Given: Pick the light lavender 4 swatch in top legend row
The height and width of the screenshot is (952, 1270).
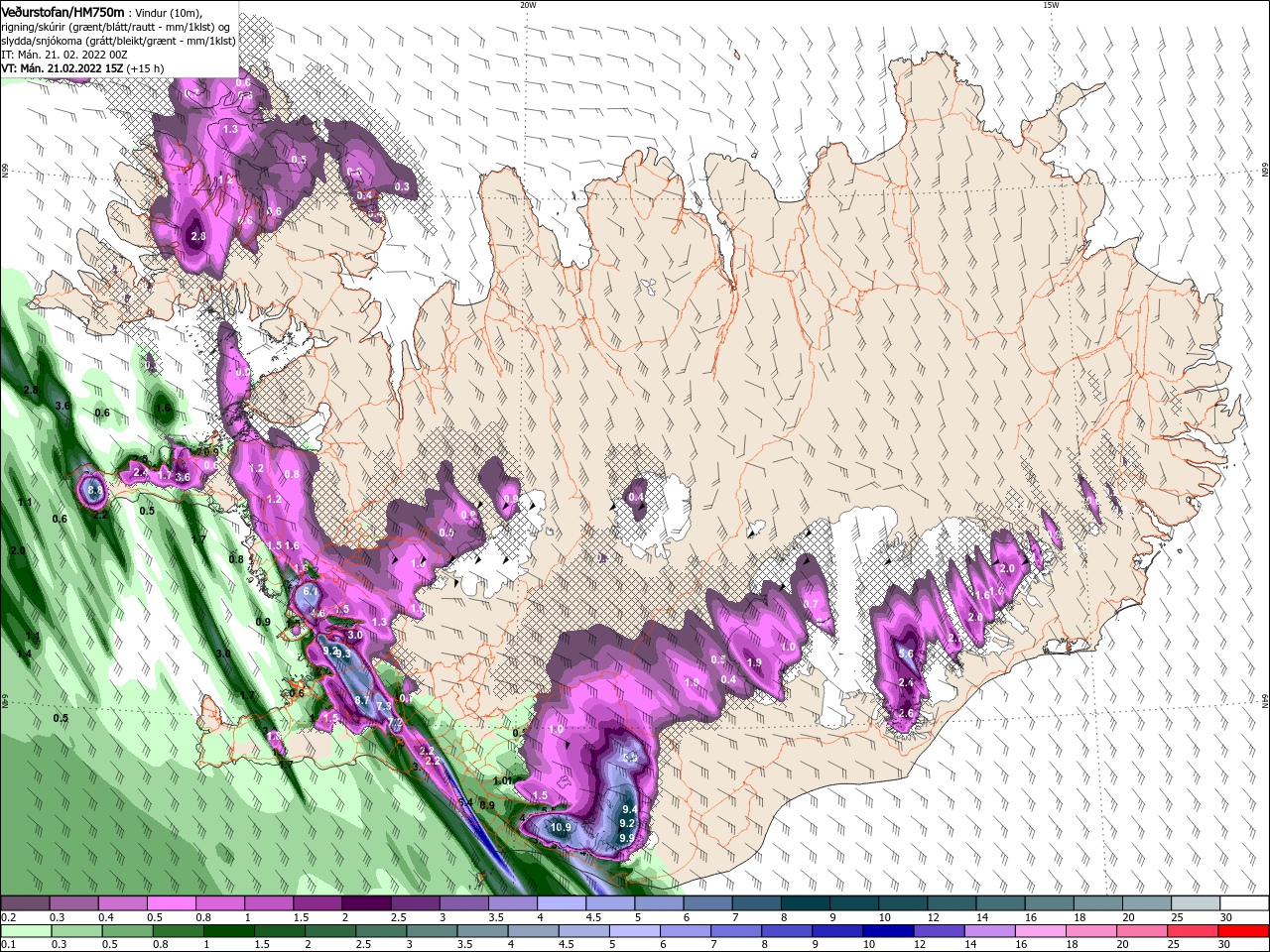Looking at the screenshot, I should click(x=562, y=903).
